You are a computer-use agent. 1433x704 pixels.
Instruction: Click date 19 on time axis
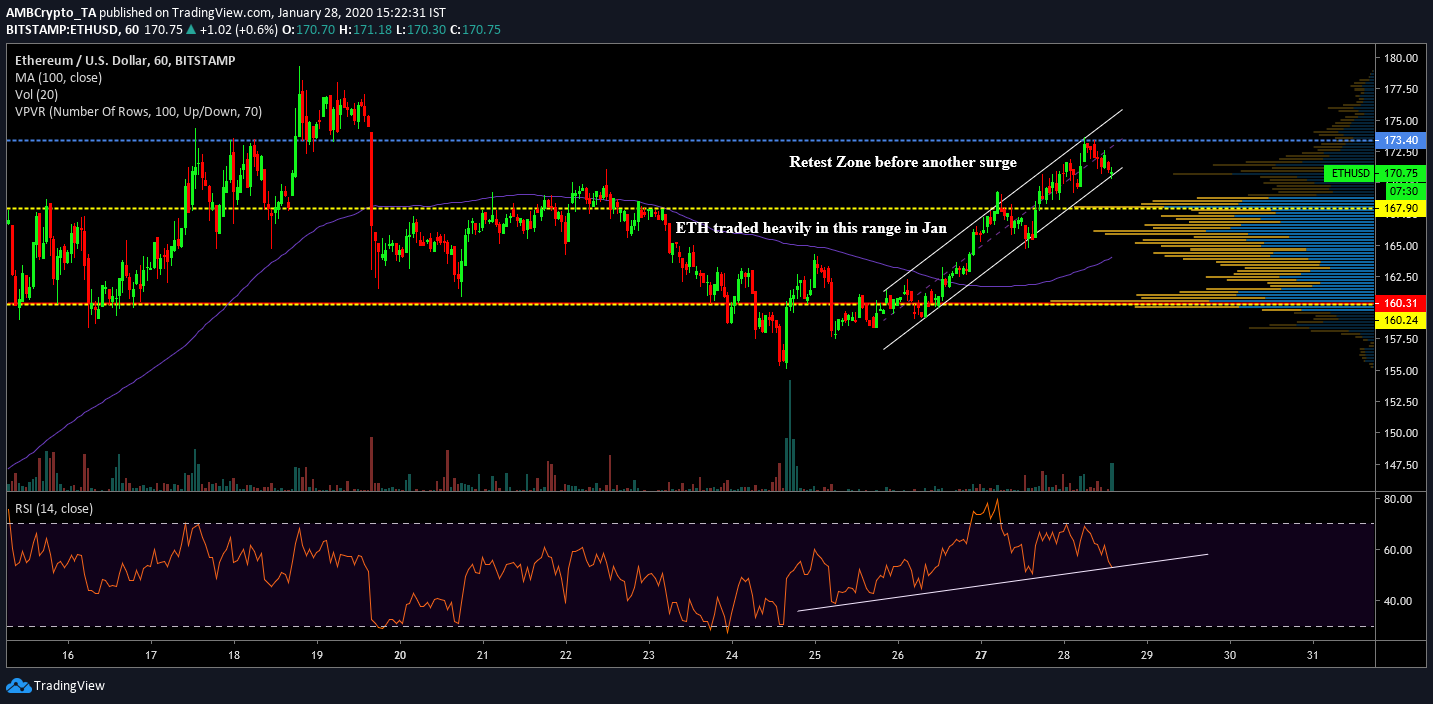317,655
